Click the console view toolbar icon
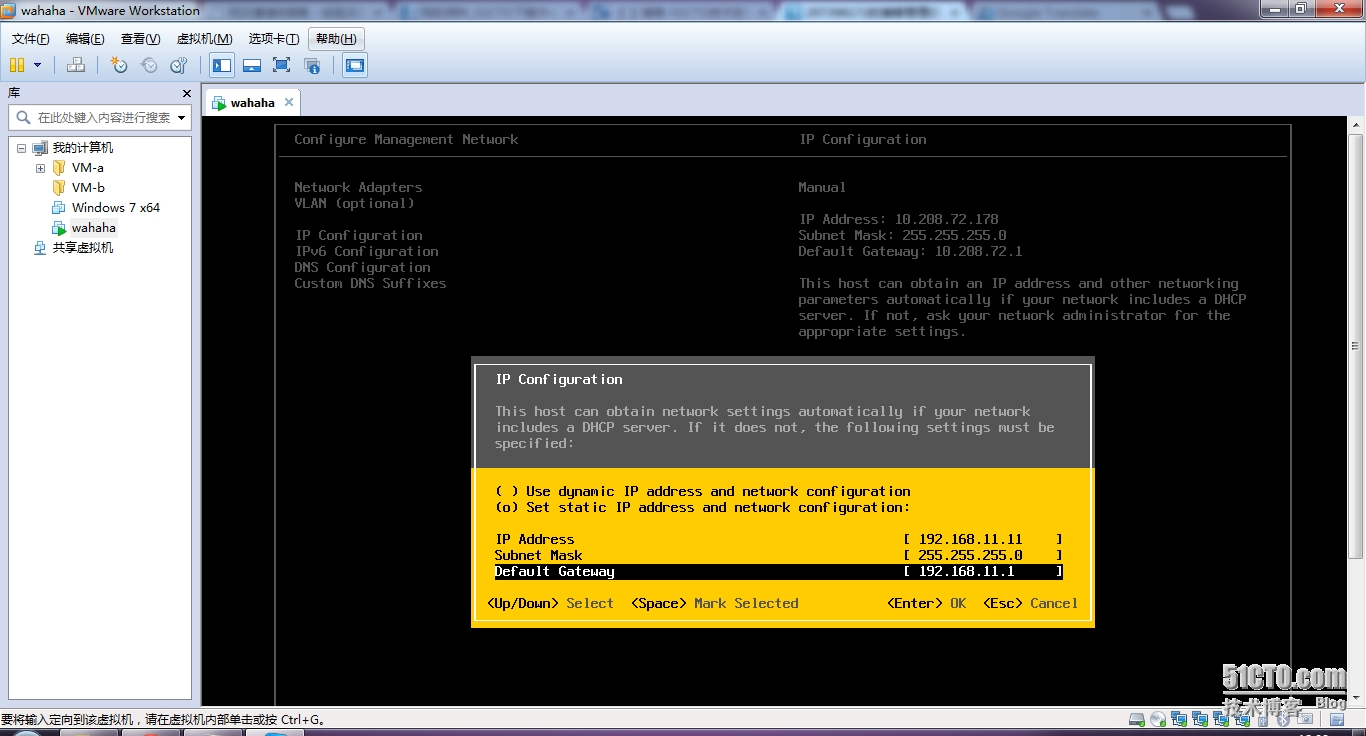The image size is (1366, 736). 355,65
